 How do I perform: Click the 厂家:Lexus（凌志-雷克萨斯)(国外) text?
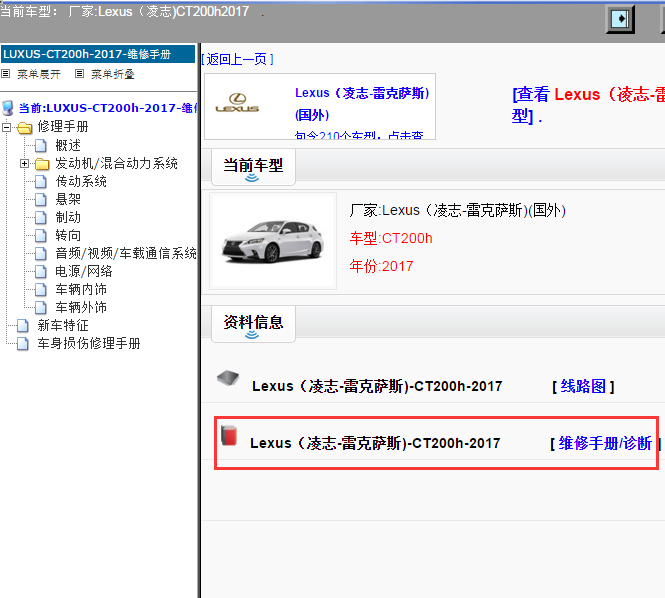(458, 210)
